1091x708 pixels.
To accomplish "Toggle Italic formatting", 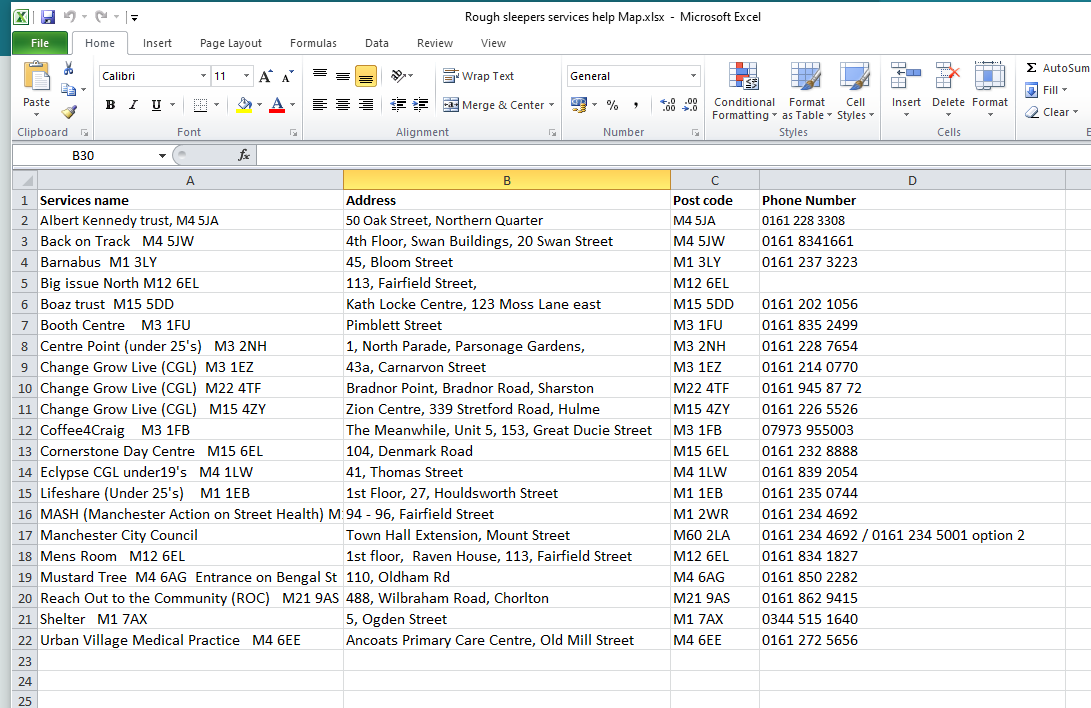I will [133, 105].
